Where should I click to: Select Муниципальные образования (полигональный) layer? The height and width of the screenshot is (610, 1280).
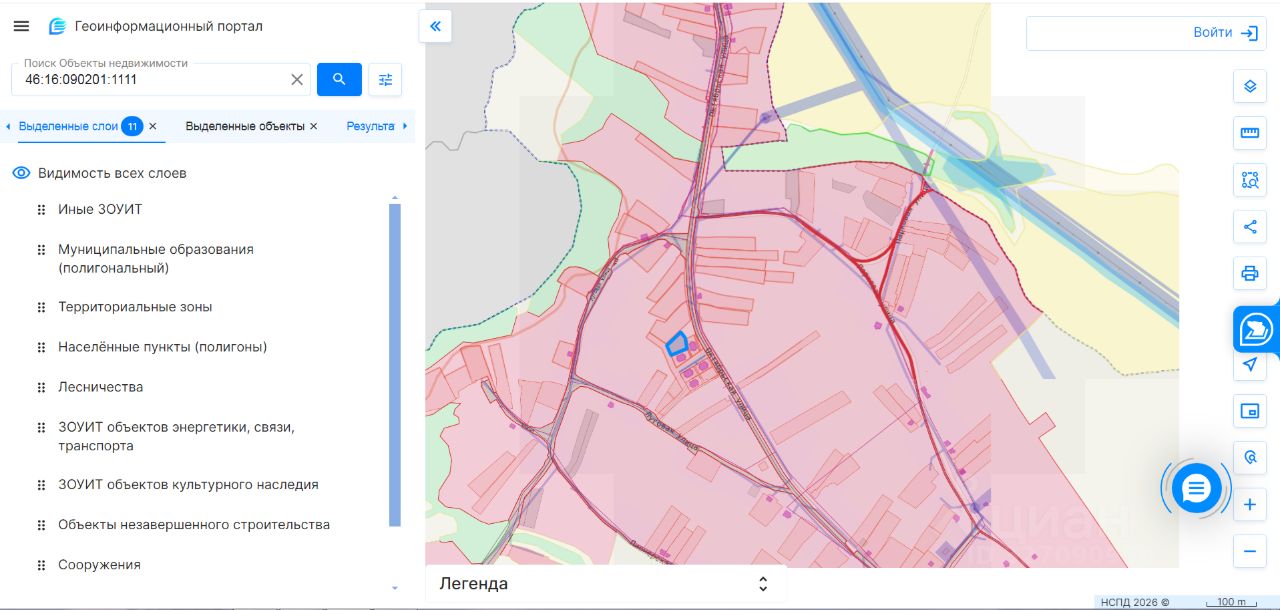156,258
